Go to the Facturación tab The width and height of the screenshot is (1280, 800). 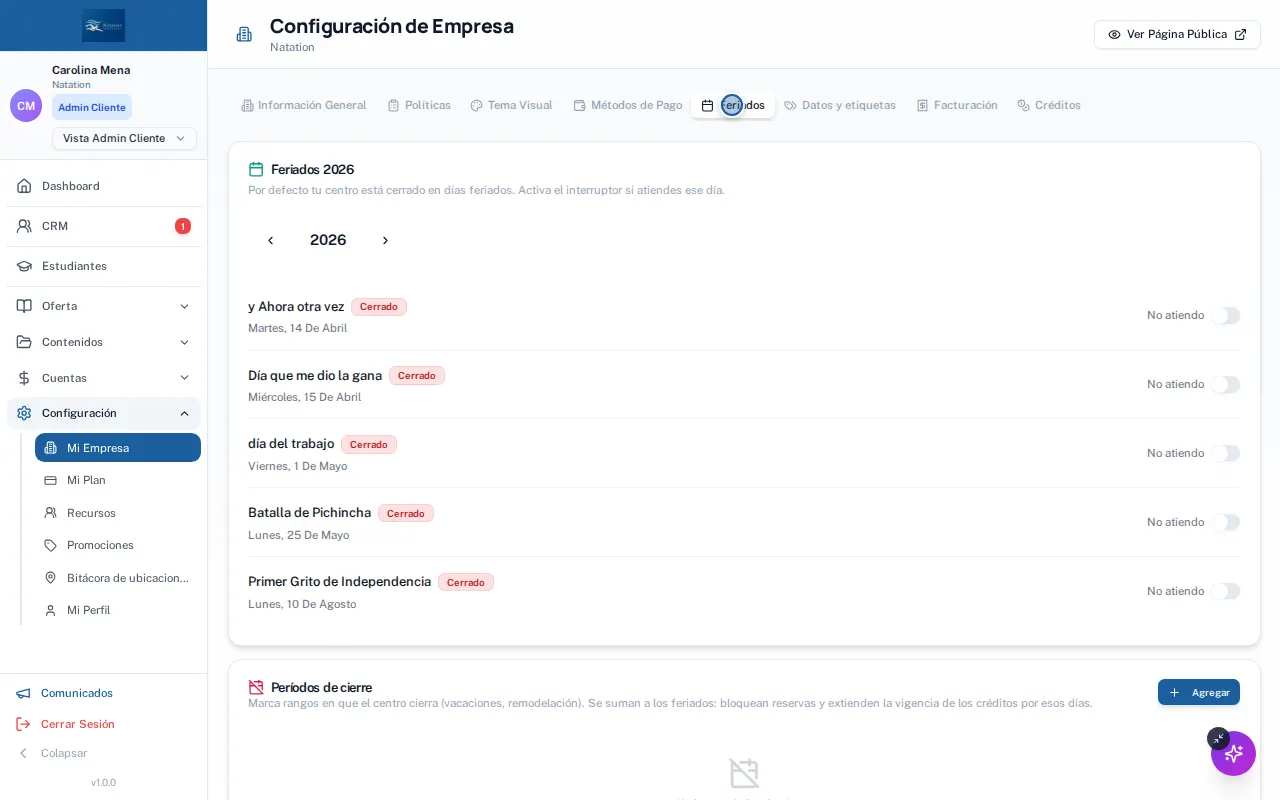(x=957, y=105)
